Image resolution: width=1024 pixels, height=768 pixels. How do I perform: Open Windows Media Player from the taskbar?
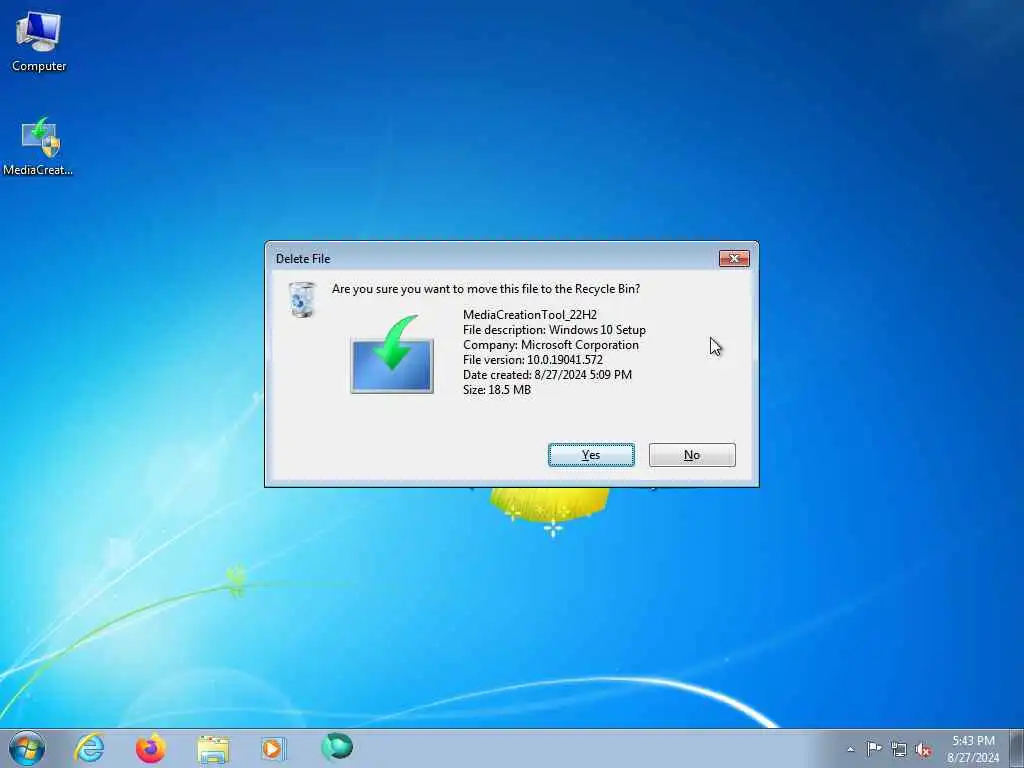click(273, 748)
